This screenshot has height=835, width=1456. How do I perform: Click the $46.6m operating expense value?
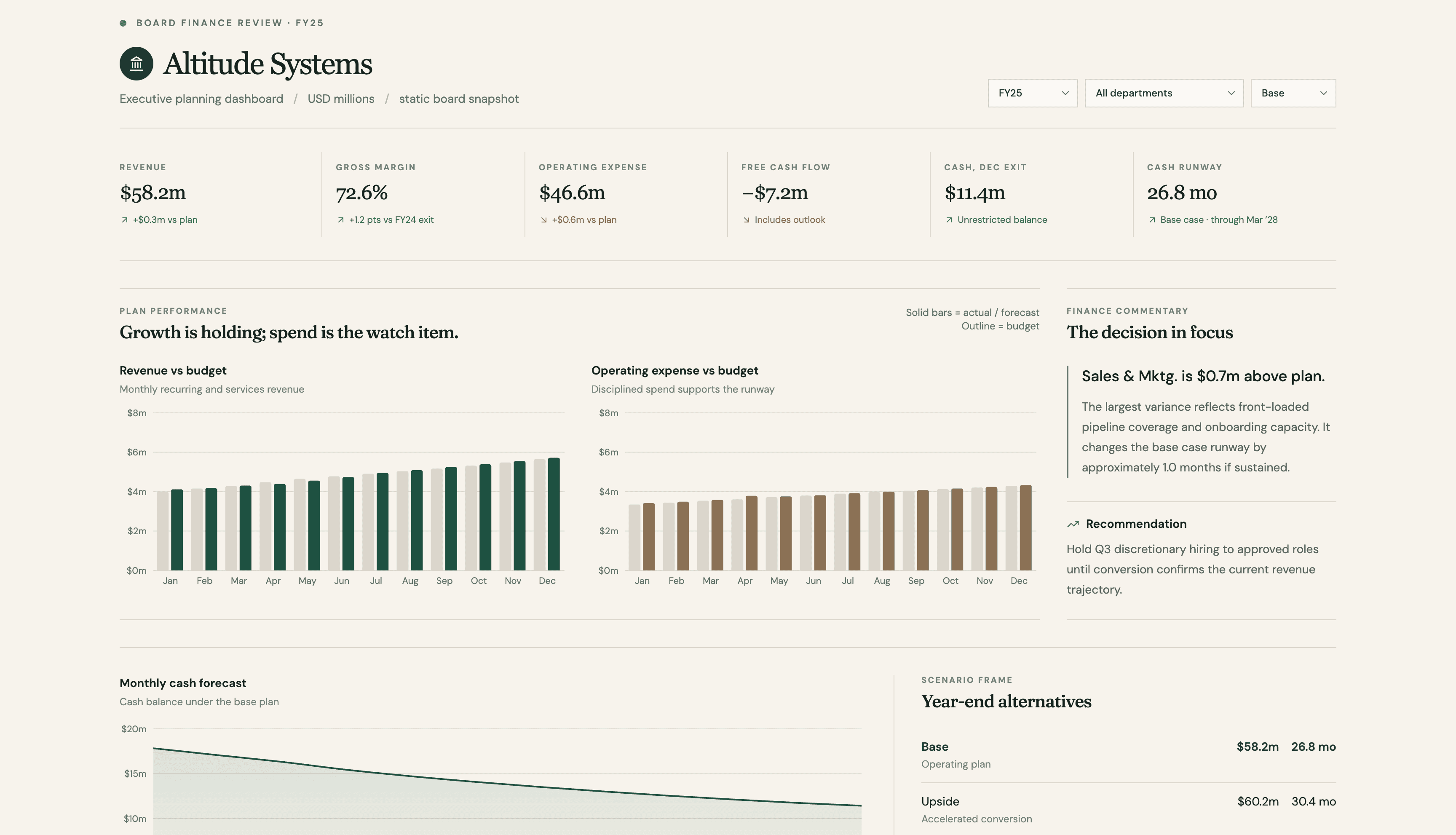(x=572, y=193)
